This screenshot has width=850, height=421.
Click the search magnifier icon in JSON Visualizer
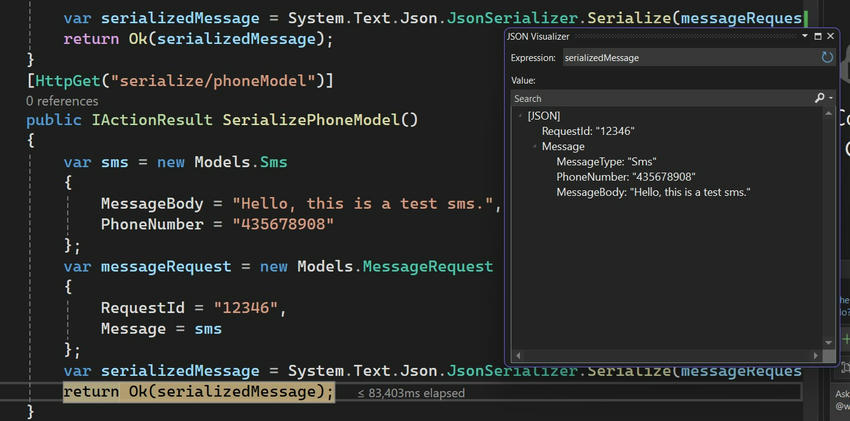tap(820, 98)
